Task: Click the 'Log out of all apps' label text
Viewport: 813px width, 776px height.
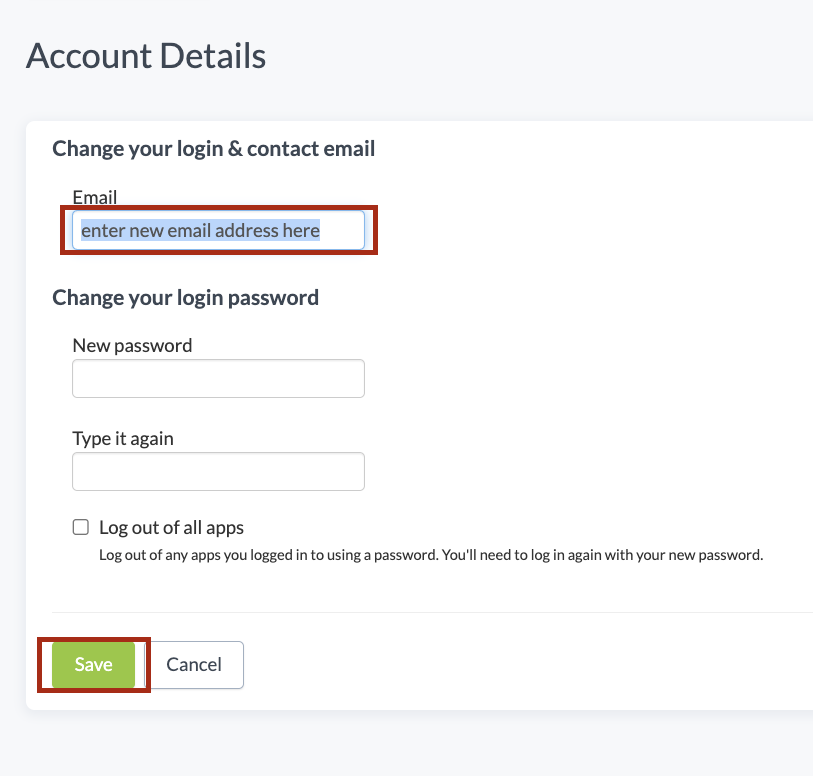Action: pos(171,527)
